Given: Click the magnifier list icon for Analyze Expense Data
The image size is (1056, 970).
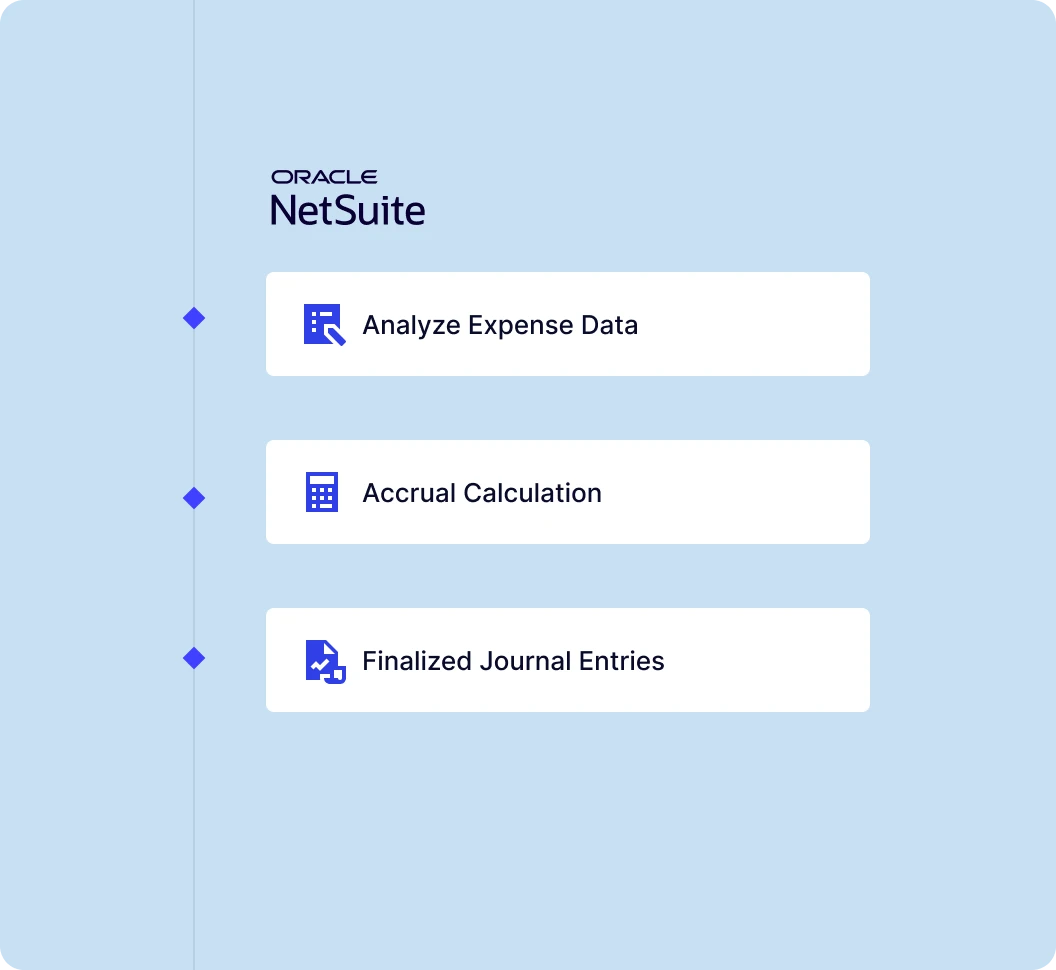Looking at the screenshot, I should point(324,325).
